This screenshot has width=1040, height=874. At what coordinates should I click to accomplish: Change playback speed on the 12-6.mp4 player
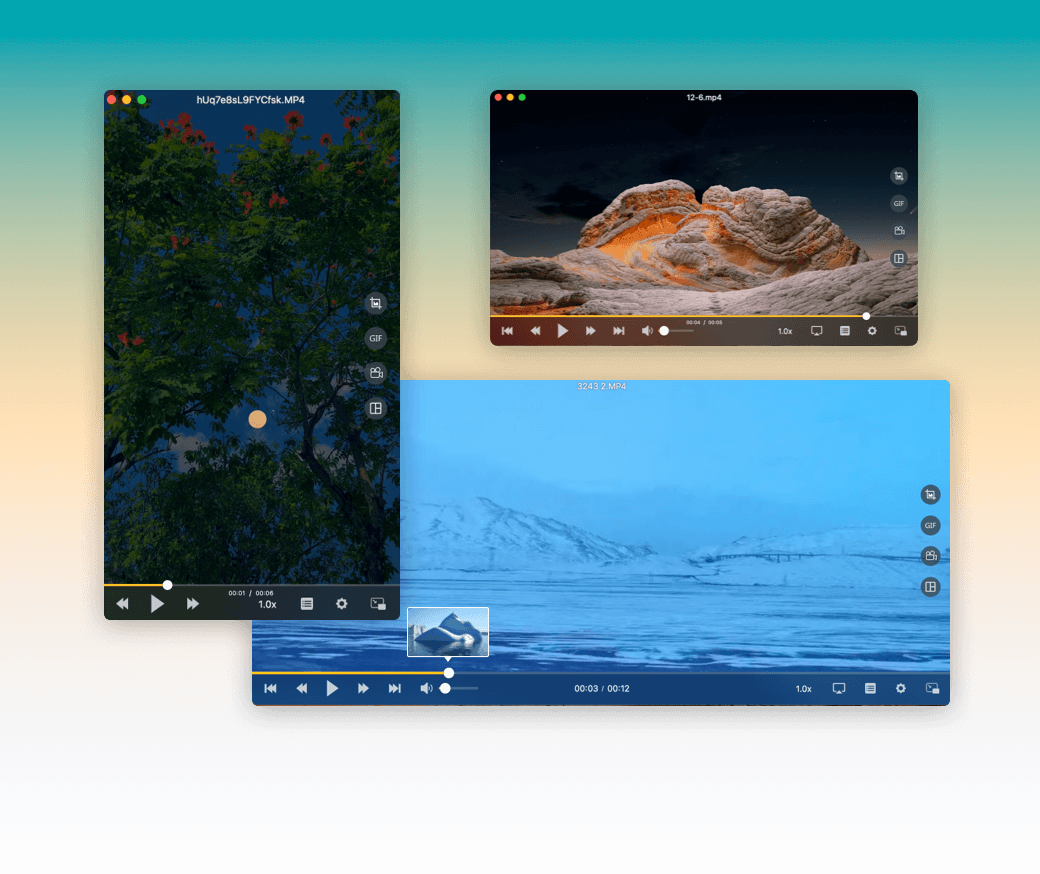tap(784, 330)
